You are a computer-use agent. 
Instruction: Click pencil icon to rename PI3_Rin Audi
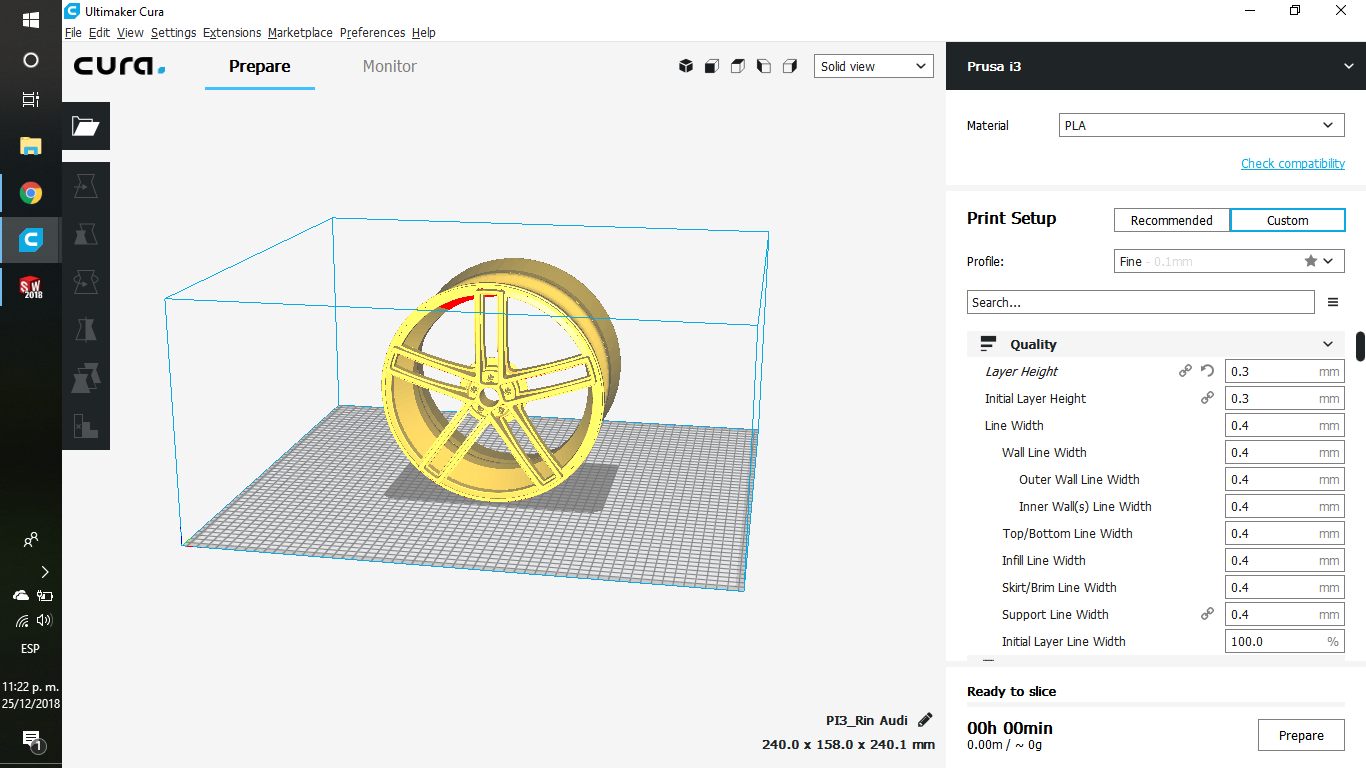pos(925,720)
